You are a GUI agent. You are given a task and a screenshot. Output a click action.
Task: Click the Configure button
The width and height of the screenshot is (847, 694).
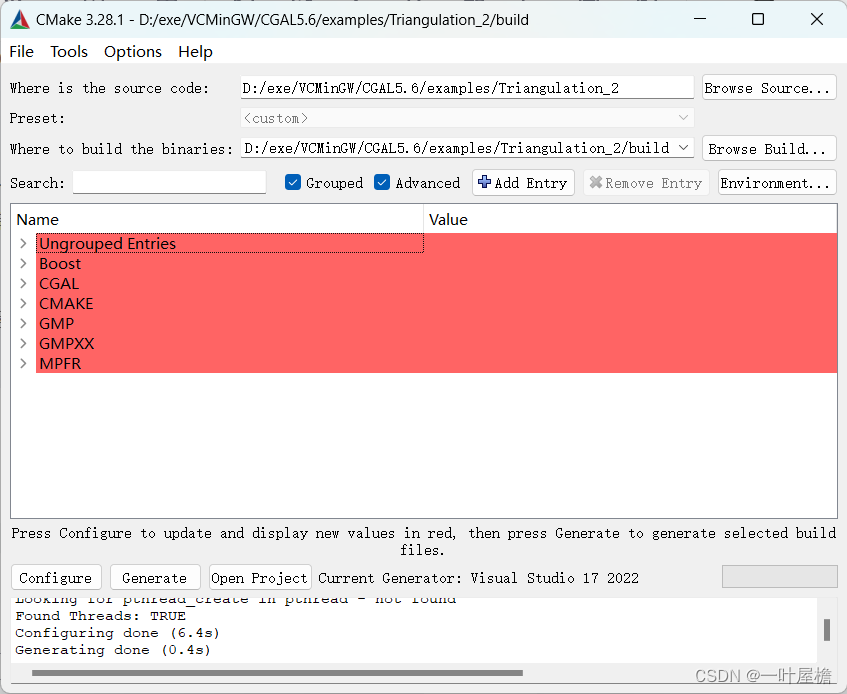[56, 577]
